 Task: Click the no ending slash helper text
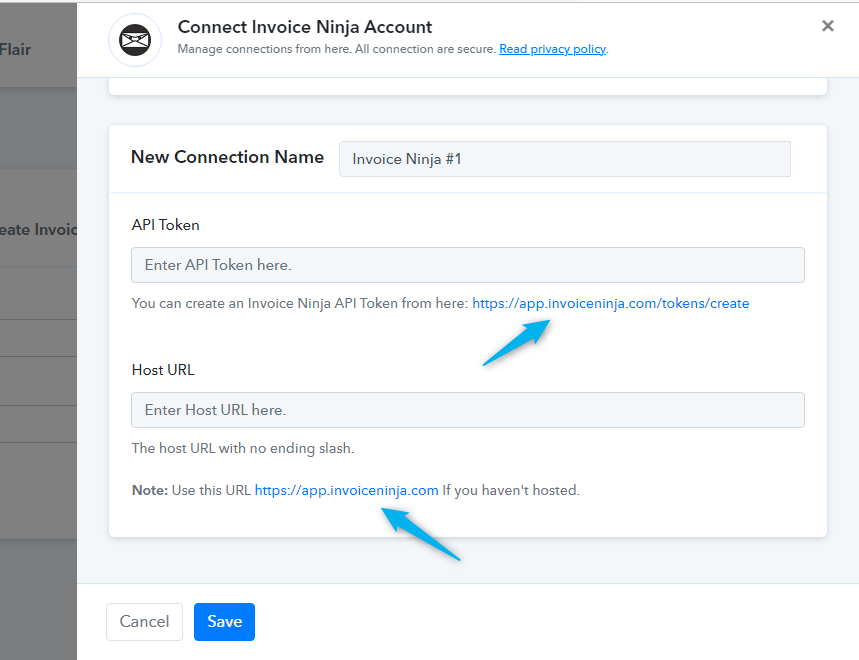pyautogui.click(x=243, y=448)
